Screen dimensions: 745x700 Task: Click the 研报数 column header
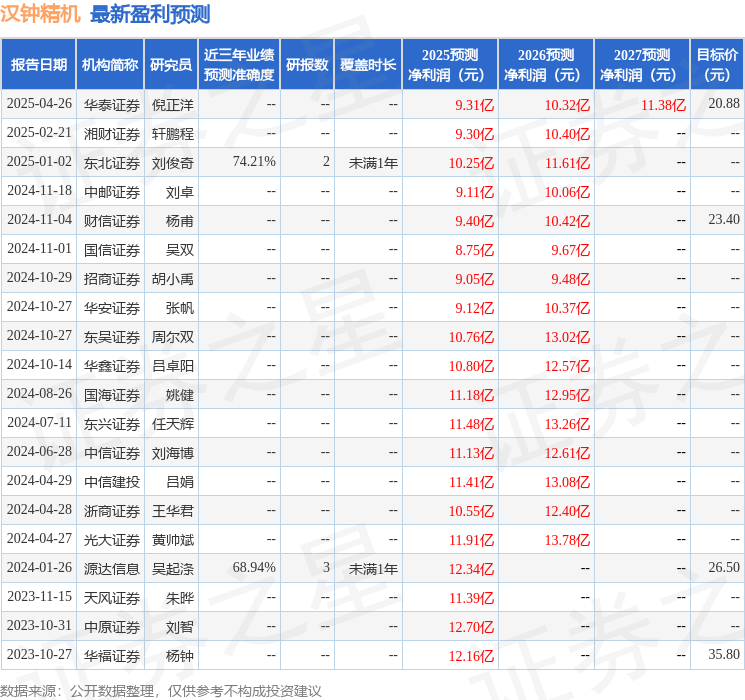pos(307,65)
